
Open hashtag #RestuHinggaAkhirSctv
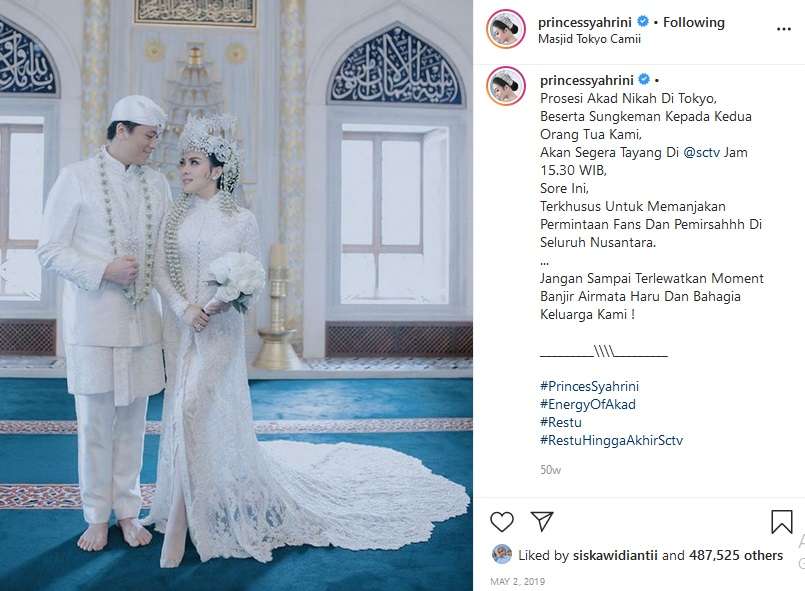point(611,440)
